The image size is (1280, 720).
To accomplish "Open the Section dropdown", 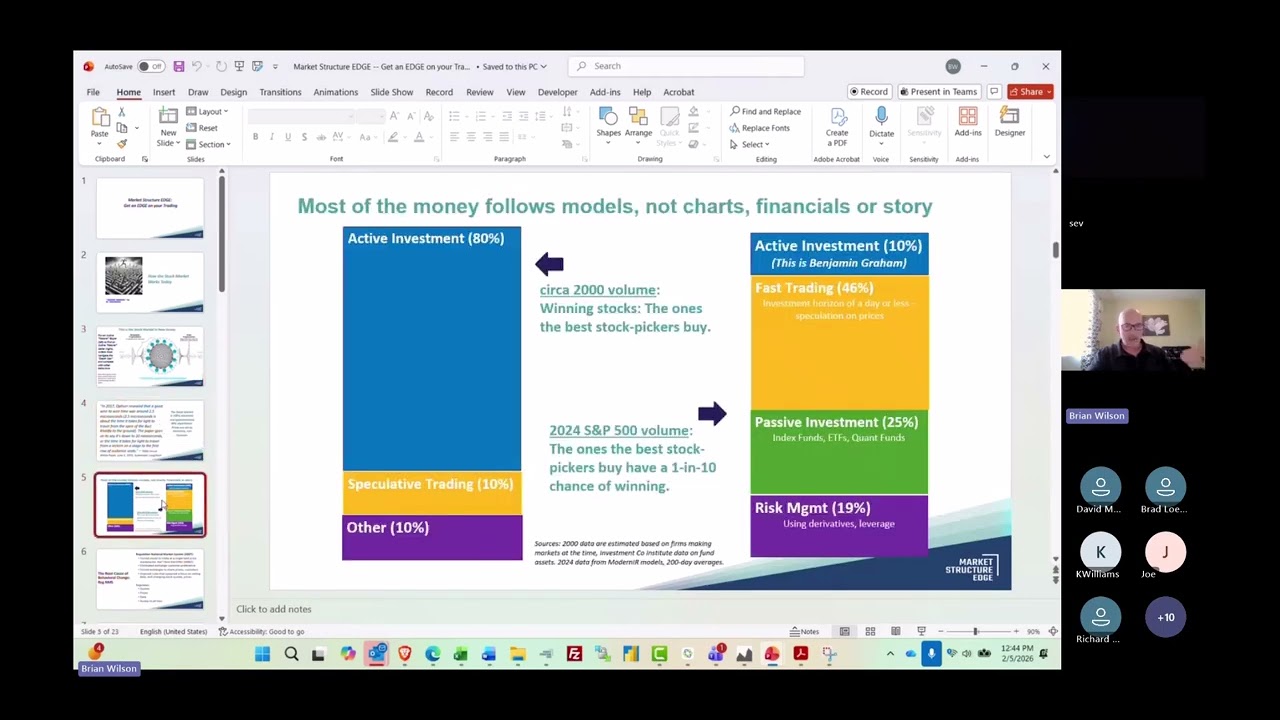I will (x=209, y=144).
